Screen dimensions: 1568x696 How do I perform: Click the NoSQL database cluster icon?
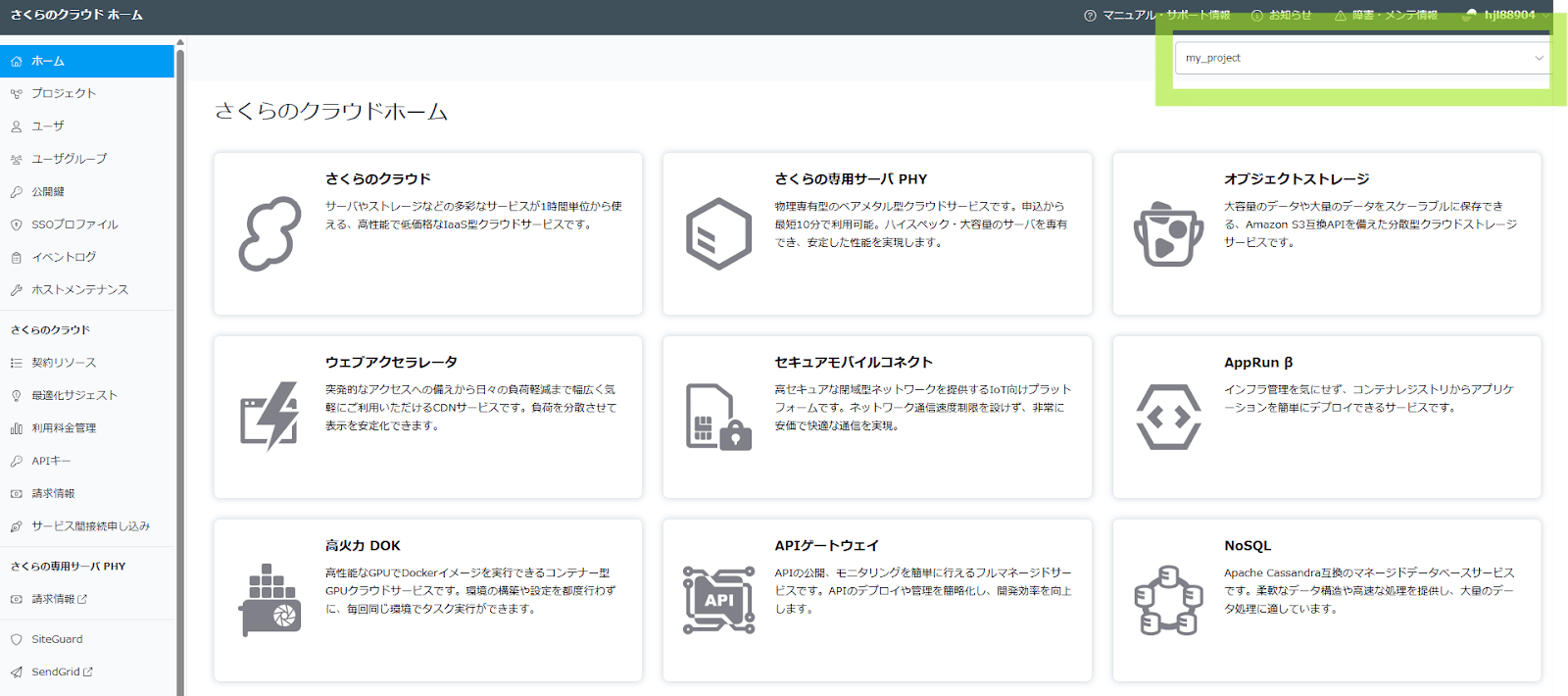click(1168, 600)
